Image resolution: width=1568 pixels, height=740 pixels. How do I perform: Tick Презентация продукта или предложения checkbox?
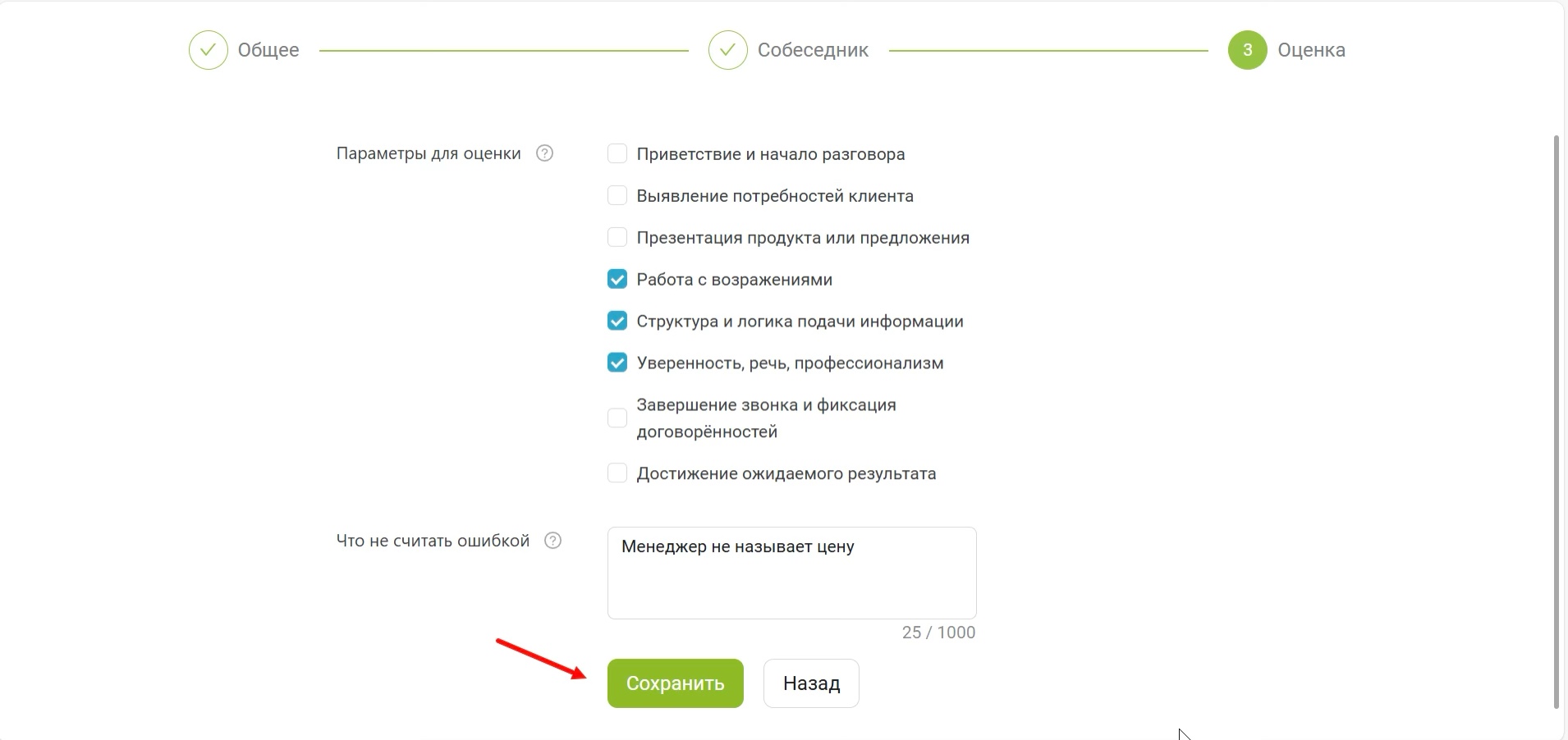617,238
